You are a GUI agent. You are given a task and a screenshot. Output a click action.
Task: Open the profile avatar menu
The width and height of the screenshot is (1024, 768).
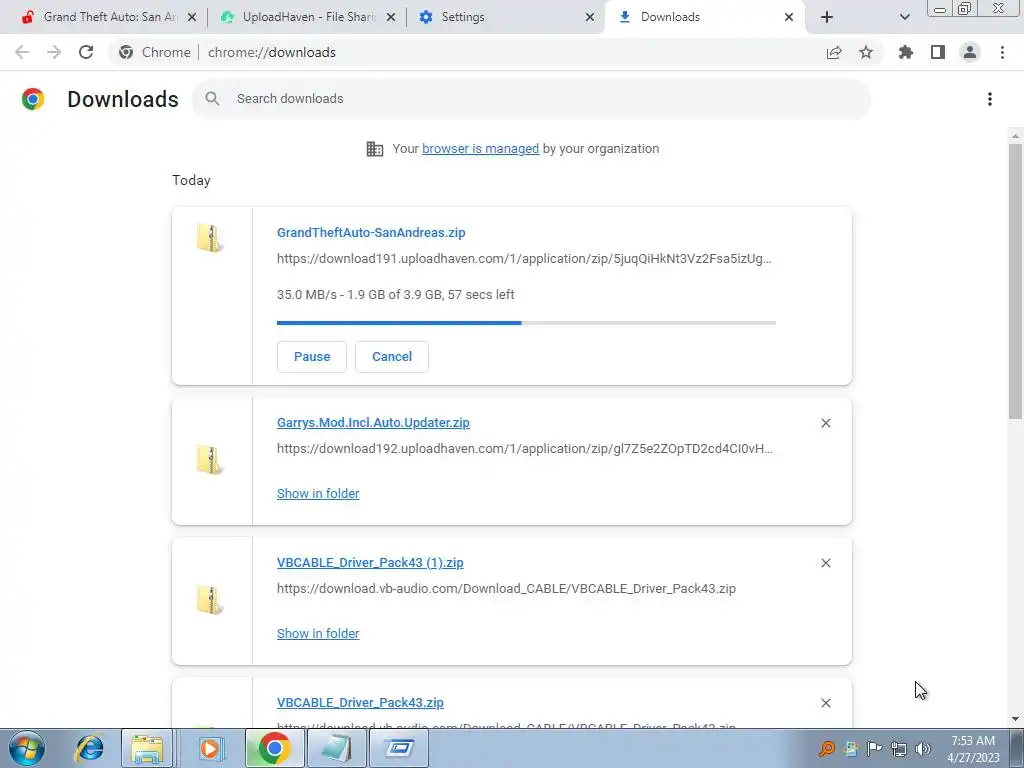970,52
